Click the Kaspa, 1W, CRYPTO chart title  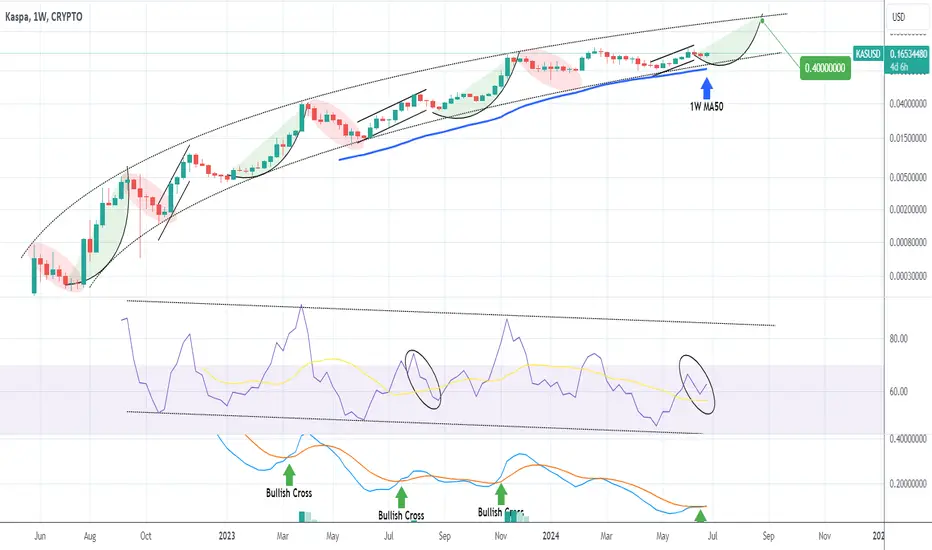click(43, 17)
